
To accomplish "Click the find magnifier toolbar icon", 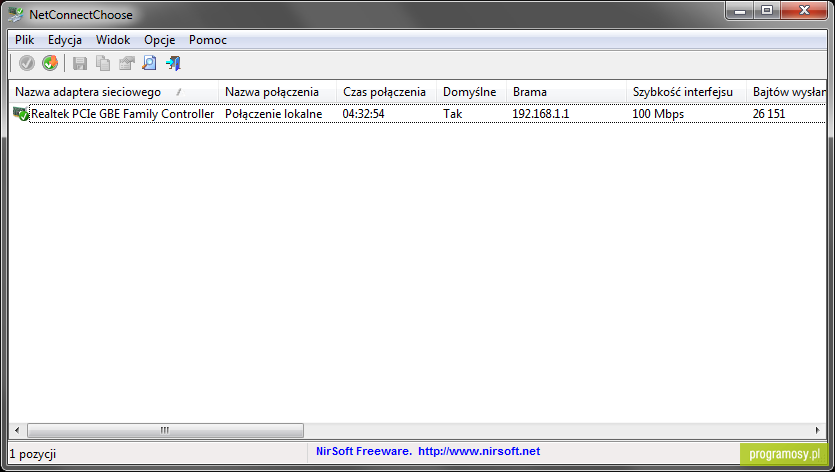I will pyautogui.click(x=150, y=63).
